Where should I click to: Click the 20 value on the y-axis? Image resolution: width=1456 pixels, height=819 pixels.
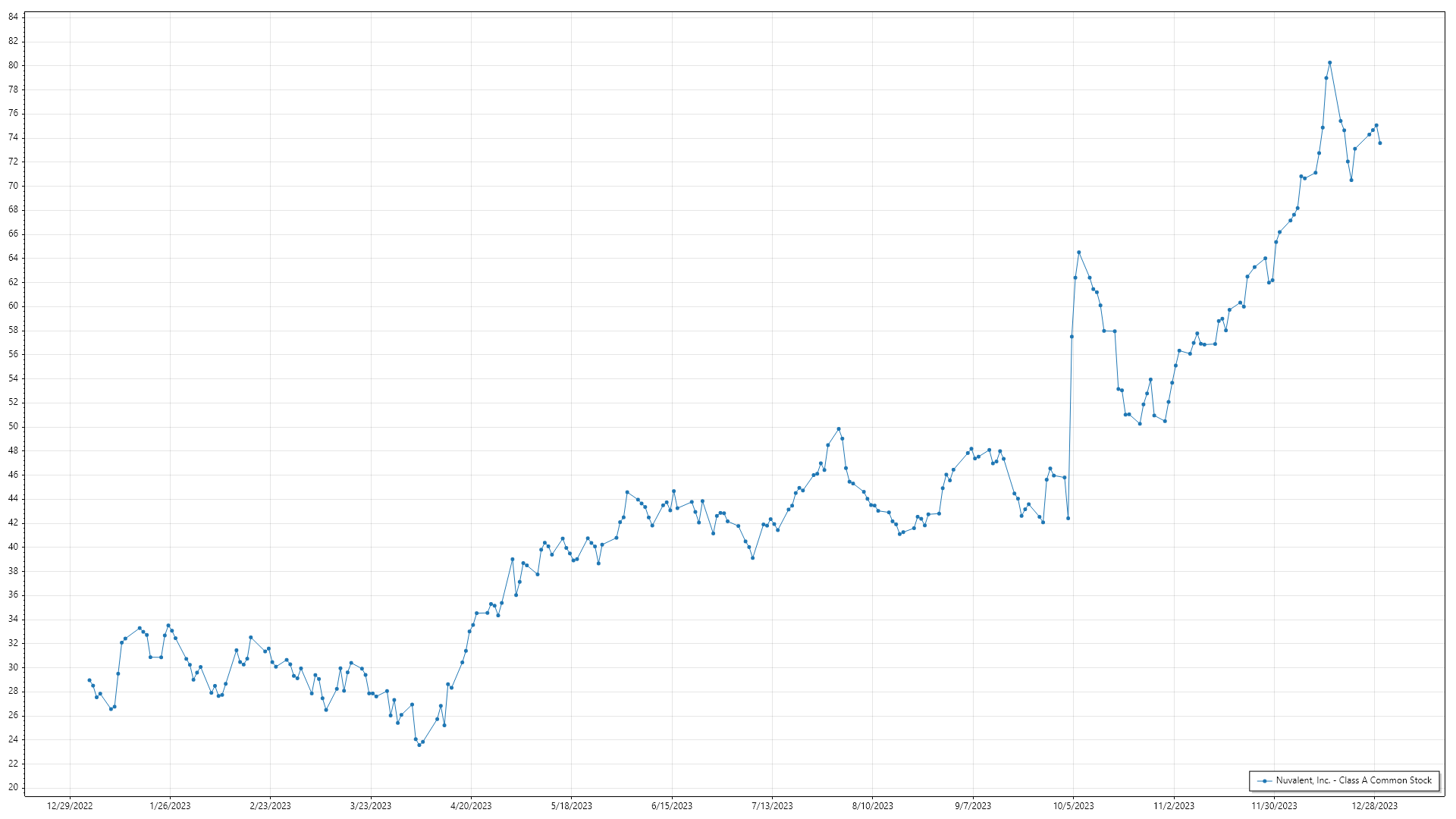tap(14, 787)
